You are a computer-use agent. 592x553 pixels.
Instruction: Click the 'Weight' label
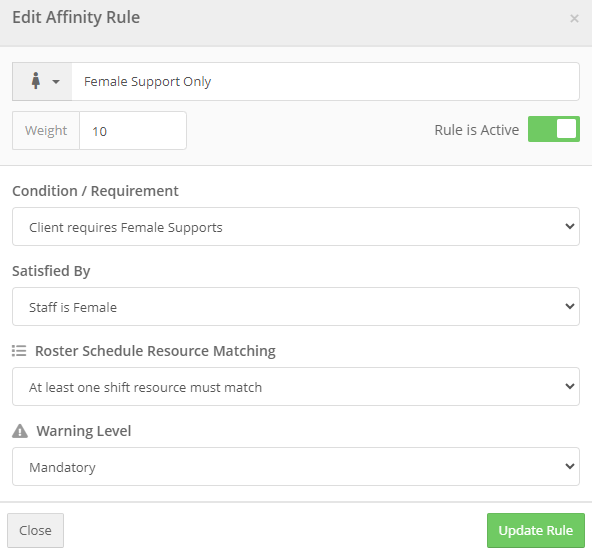tap(46, 131)
